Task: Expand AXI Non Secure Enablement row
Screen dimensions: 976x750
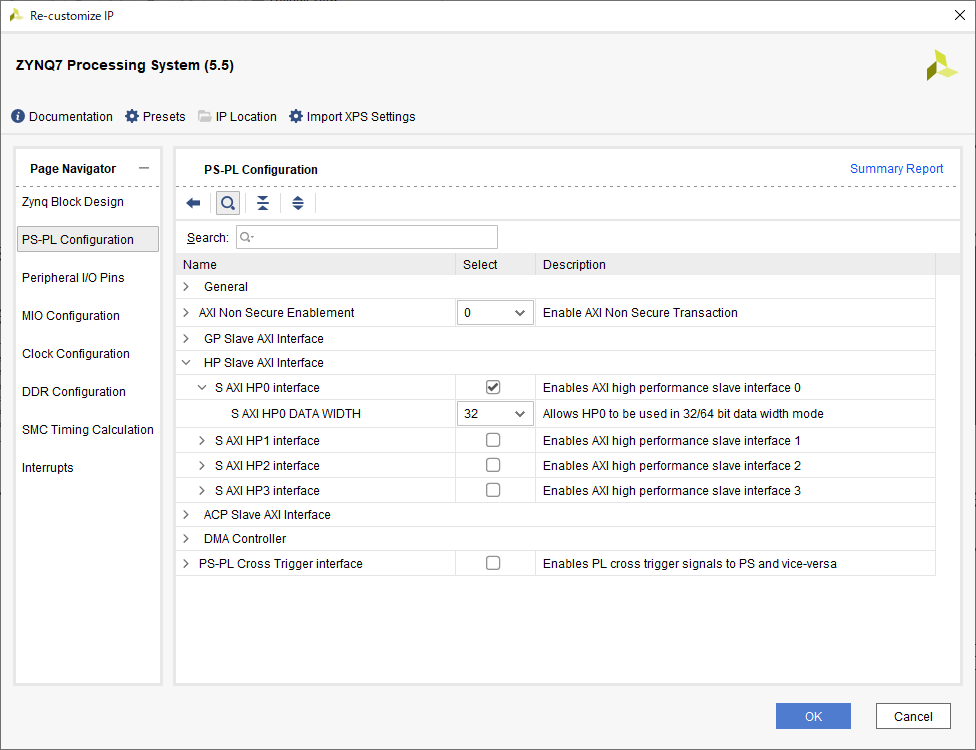Action: click(185, 312)
